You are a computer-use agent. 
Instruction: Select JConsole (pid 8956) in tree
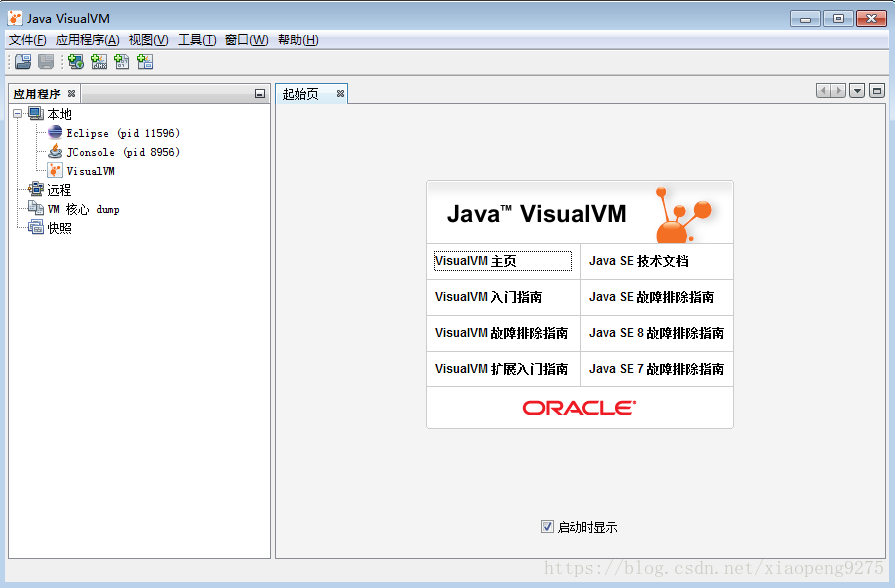(123, 152)
